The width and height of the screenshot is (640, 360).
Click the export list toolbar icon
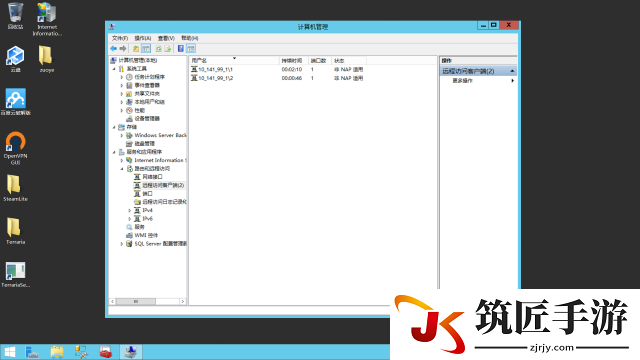click(168, 49)
